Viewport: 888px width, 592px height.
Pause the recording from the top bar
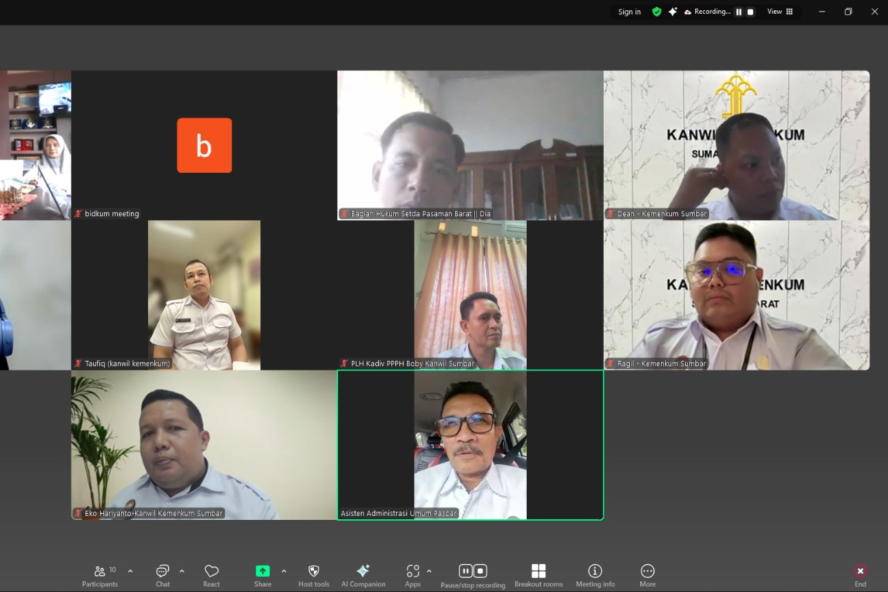tap(739, 12)
